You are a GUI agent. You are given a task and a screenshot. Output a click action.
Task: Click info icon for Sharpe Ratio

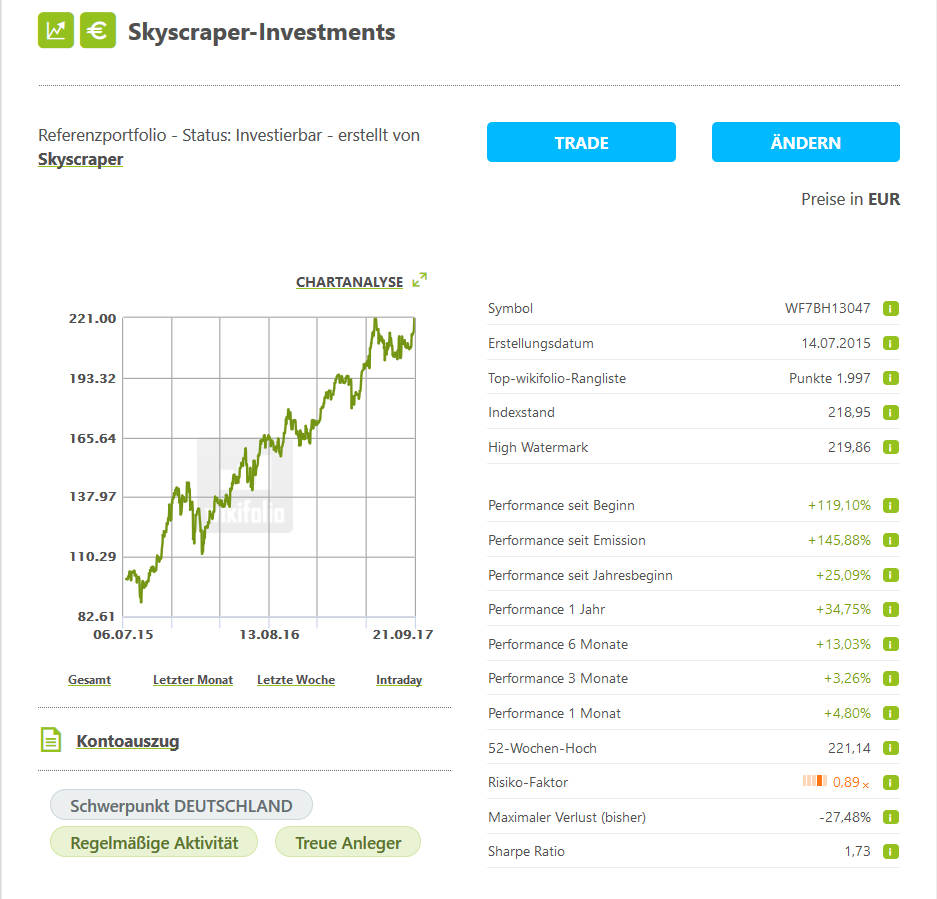click(x=891, y=852)
